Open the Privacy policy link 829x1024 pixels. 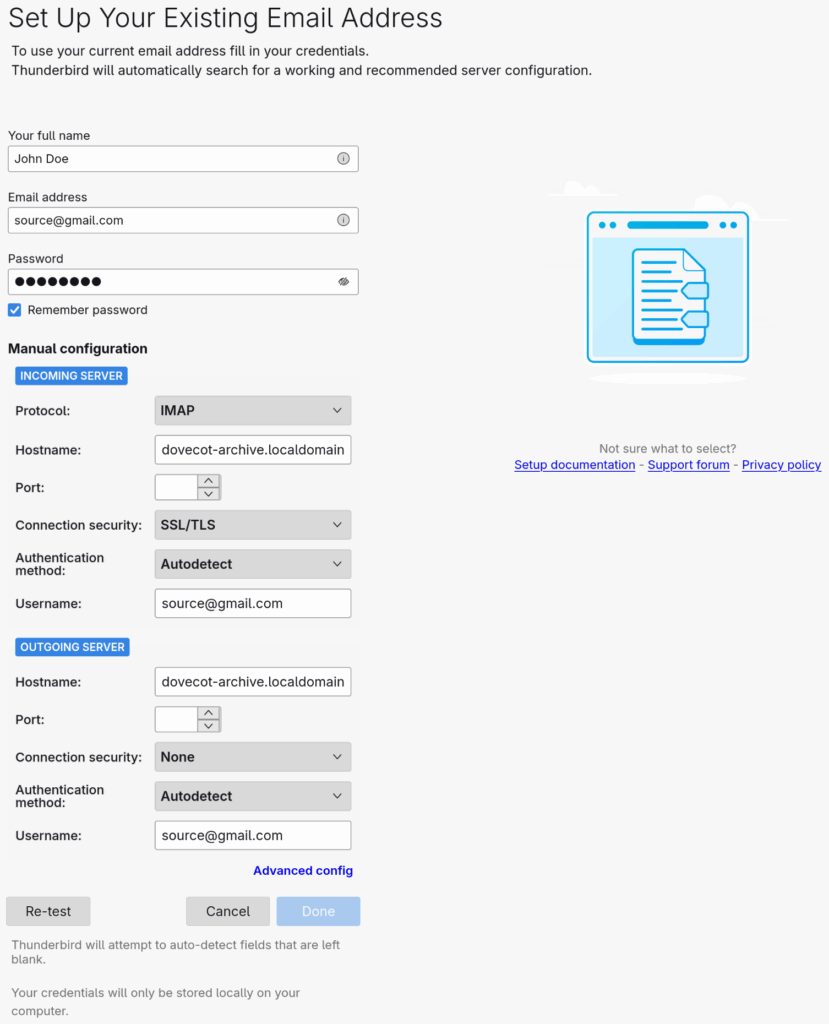(x=781, y=465)
